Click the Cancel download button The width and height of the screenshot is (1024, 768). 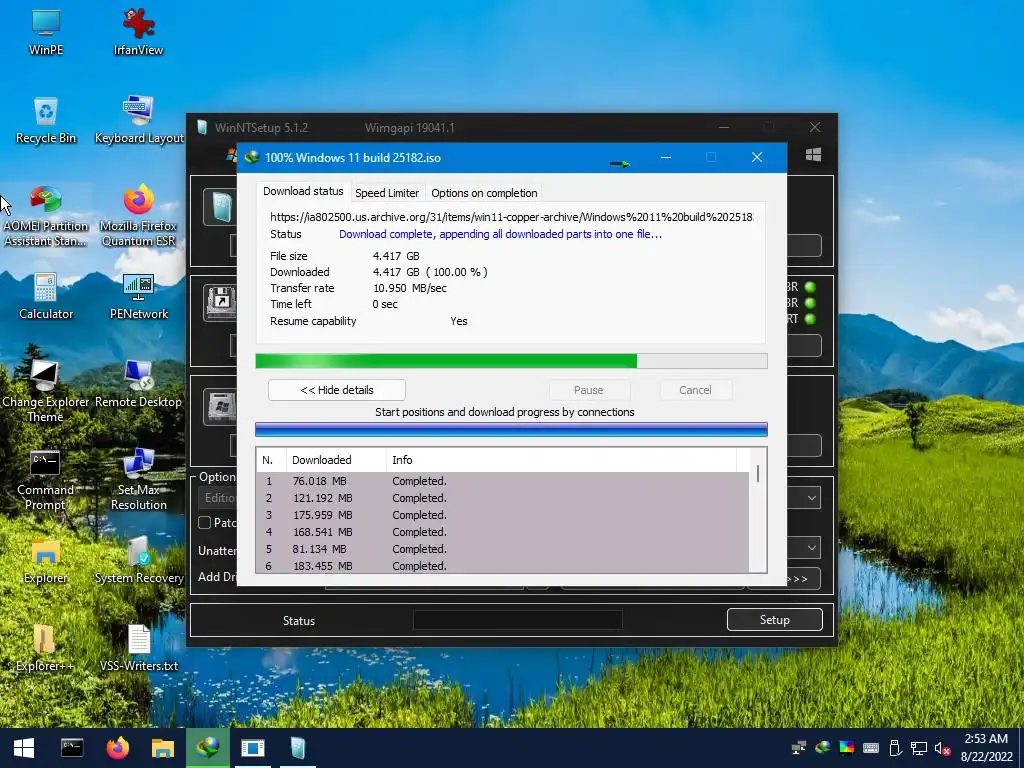click(695, 390)
